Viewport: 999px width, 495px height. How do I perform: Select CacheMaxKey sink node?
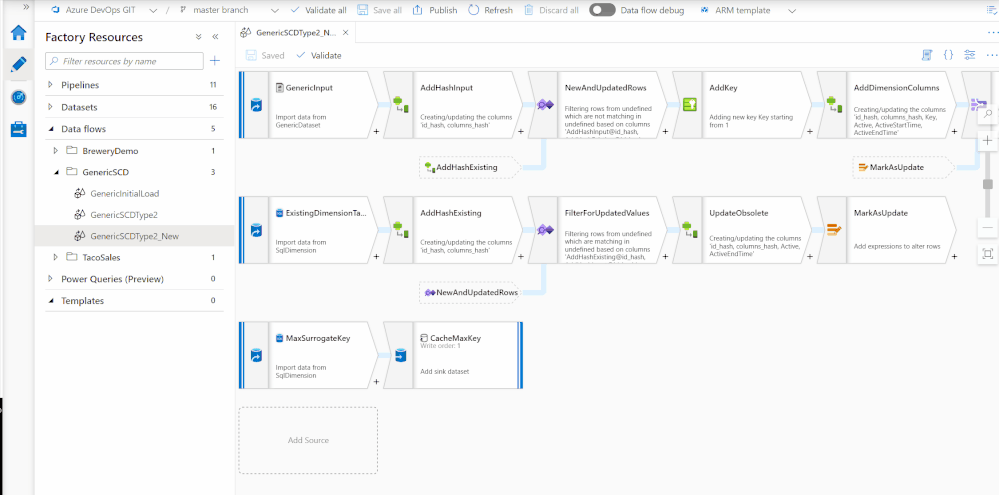pos(454,355)
